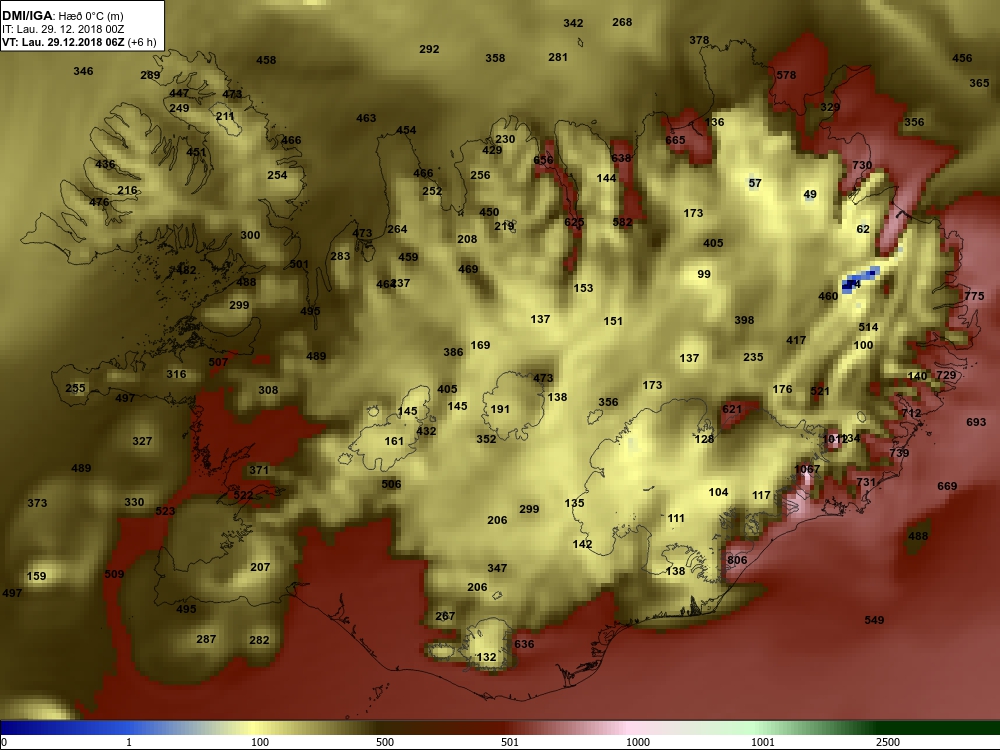Click the map value 506
The image size is (1000, 750).
pos(391,484)
